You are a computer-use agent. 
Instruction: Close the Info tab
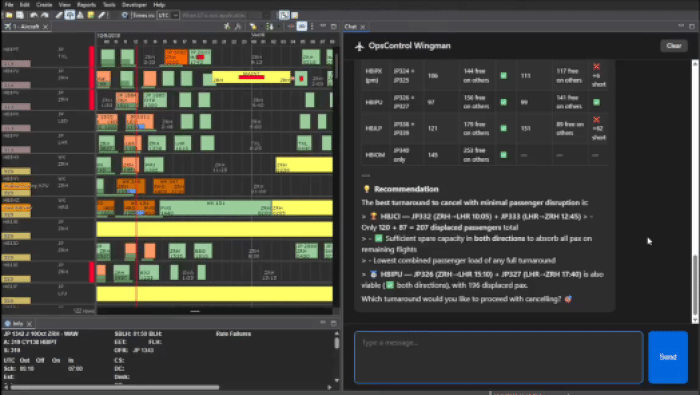pyautogui.click(x=29, y=324)
